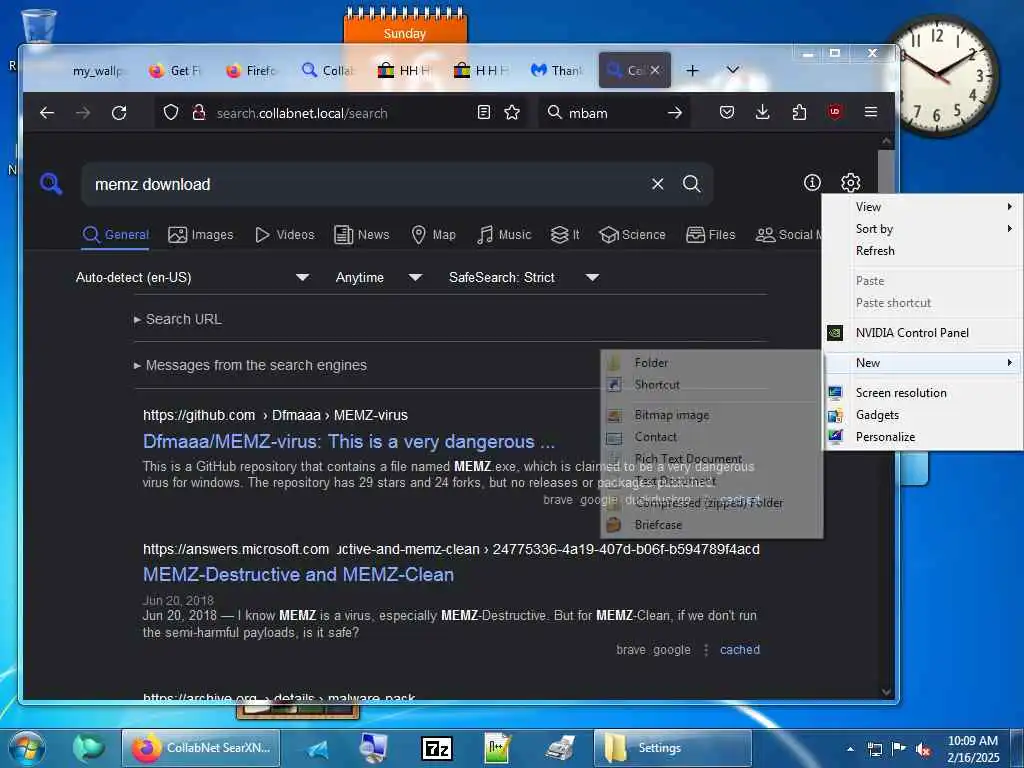Image resolution: width=1024 pixels, height=768 pixels.
Task: Open the Firefox hamburger menu
Action: pos(871,112)
